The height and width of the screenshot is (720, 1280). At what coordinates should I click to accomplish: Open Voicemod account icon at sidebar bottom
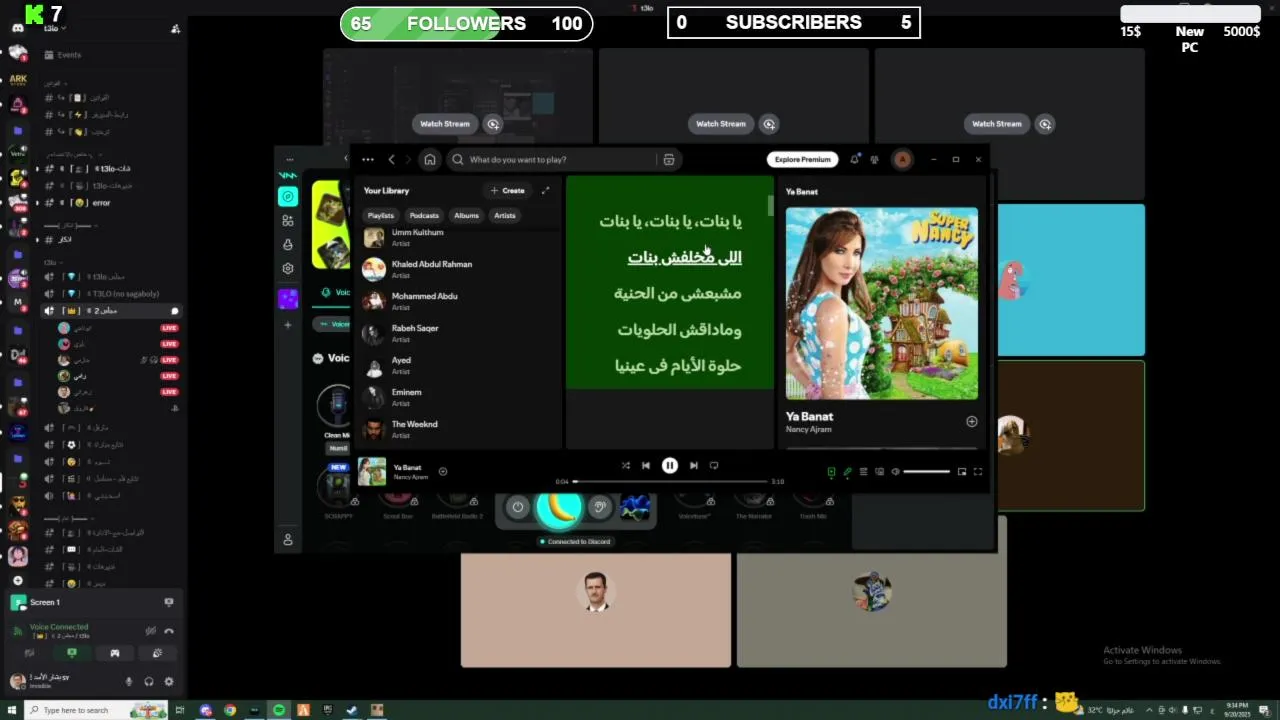point(288,539)
